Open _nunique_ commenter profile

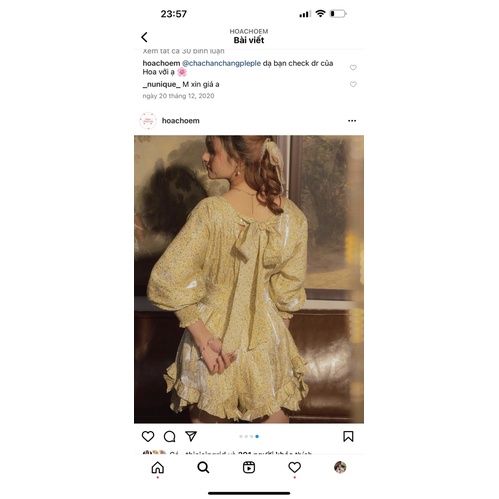pyautogui.click(x=161, y=84)
